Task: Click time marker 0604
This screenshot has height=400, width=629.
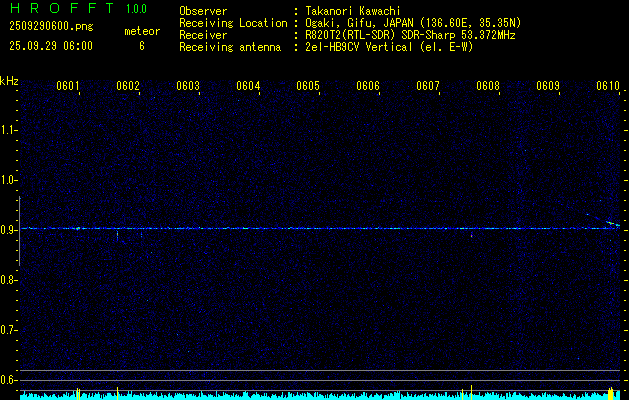Action: (248, 86)
